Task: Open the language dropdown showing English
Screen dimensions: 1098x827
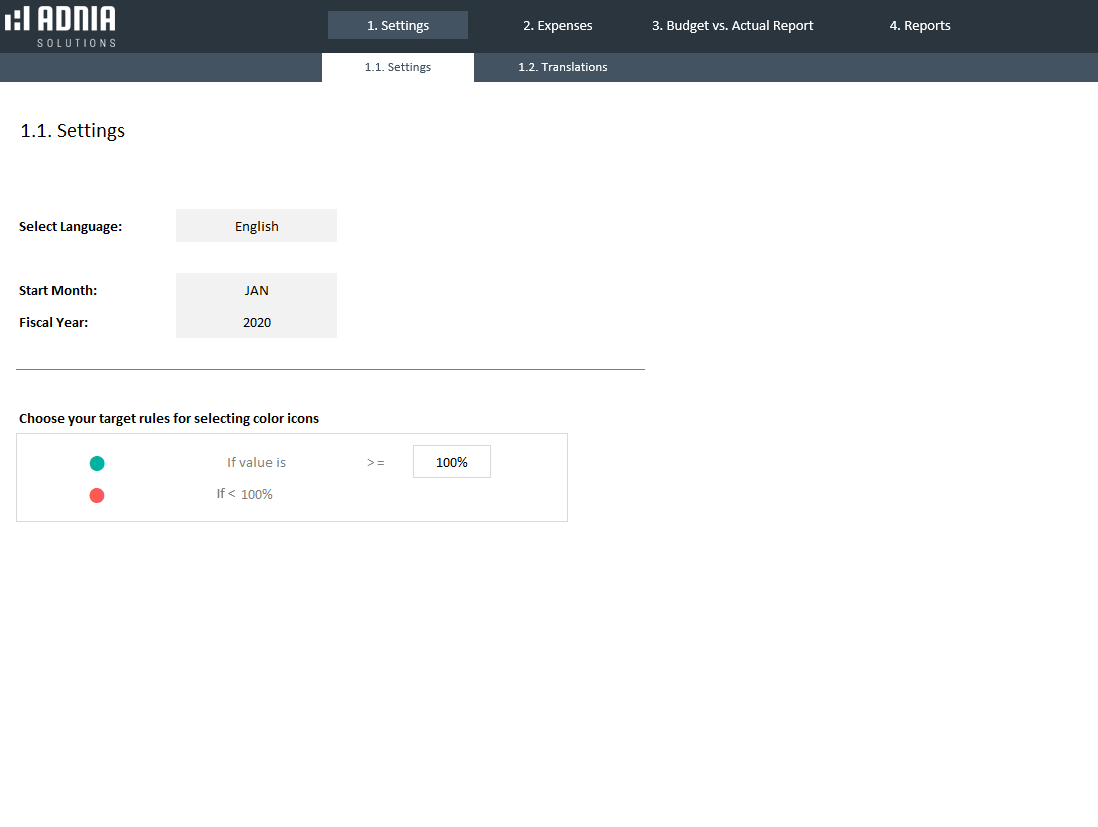Action: pyautogui.click(x=256, y=226)
